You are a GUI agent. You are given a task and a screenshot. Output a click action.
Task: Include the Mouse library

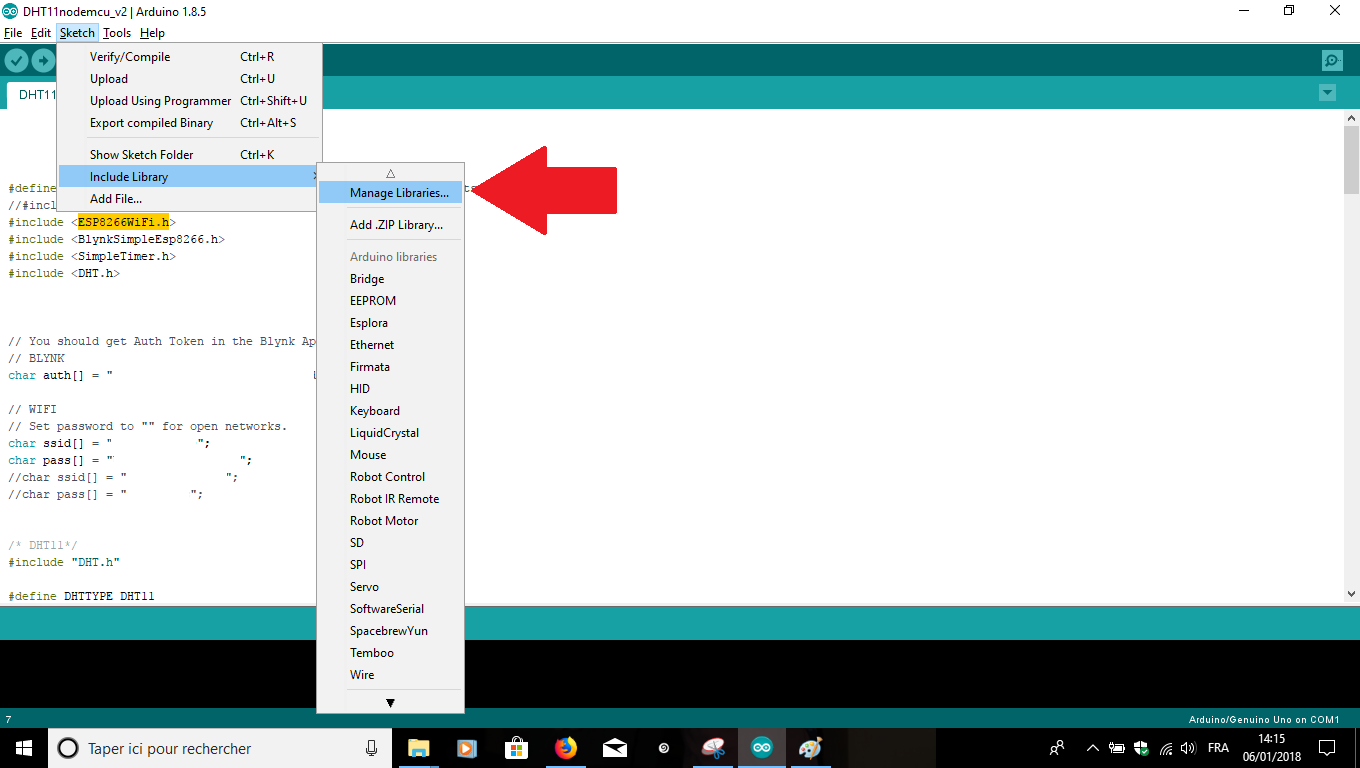(x=390, y=455)
